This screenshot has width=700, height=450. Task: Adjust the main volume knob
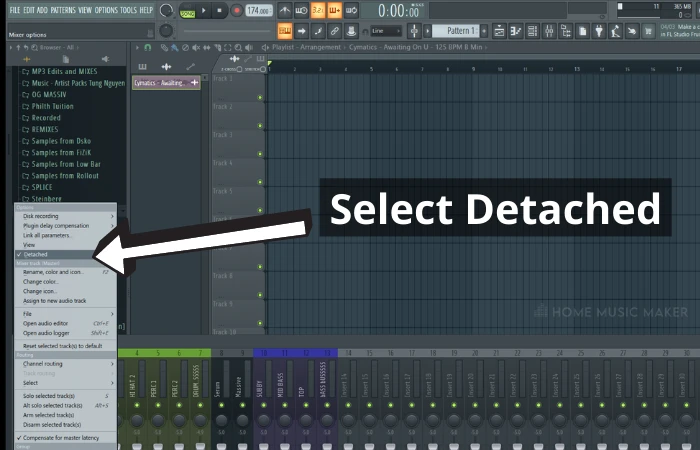(x=166, y=10)
